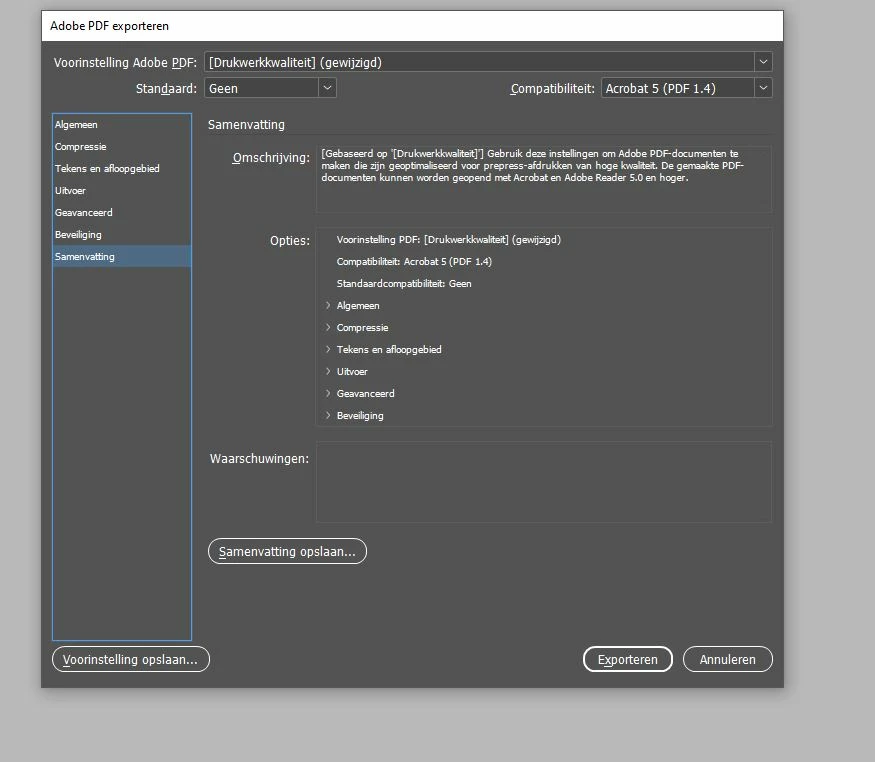Image resolution: width=875 pixels, height=762 pixels.
Task: Select Geavanceerd in the left category list
Action: 122,213
